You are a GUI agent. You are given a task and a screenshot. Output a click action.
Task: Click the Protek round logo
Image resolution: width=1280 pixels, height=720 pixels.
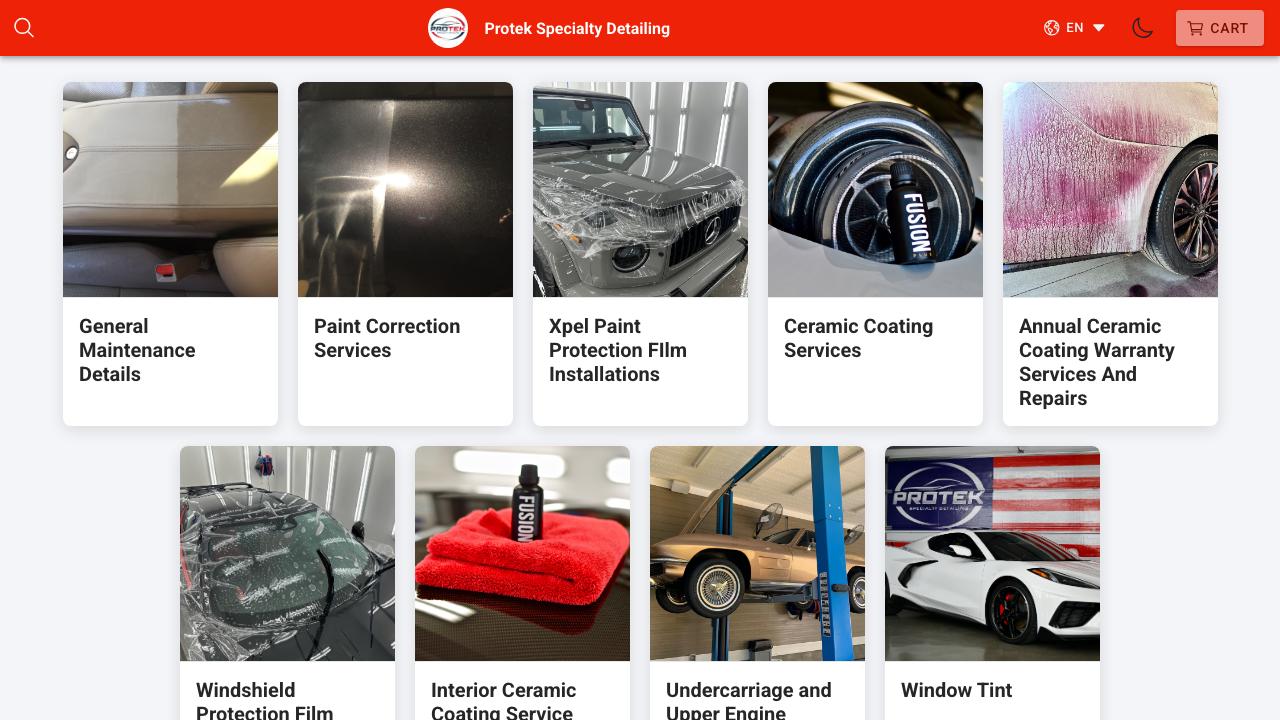pos(448,28)
